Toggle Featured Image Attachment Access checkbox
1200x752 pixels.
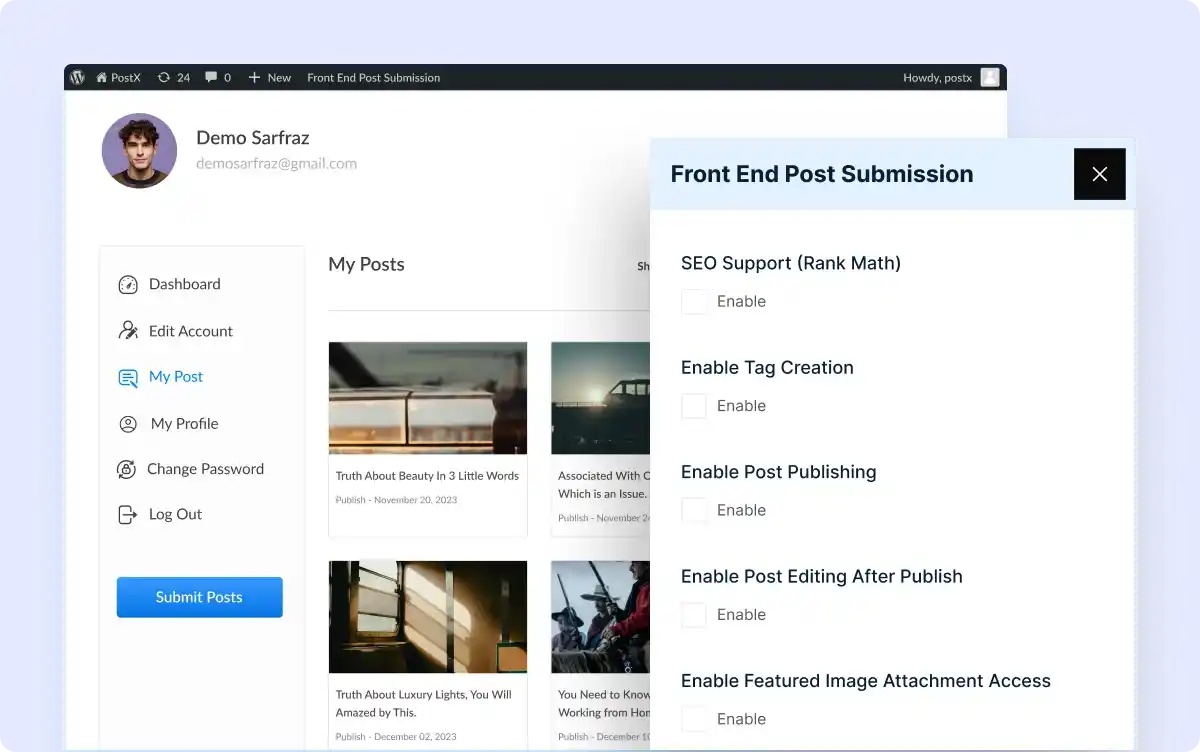pos(694,719)
